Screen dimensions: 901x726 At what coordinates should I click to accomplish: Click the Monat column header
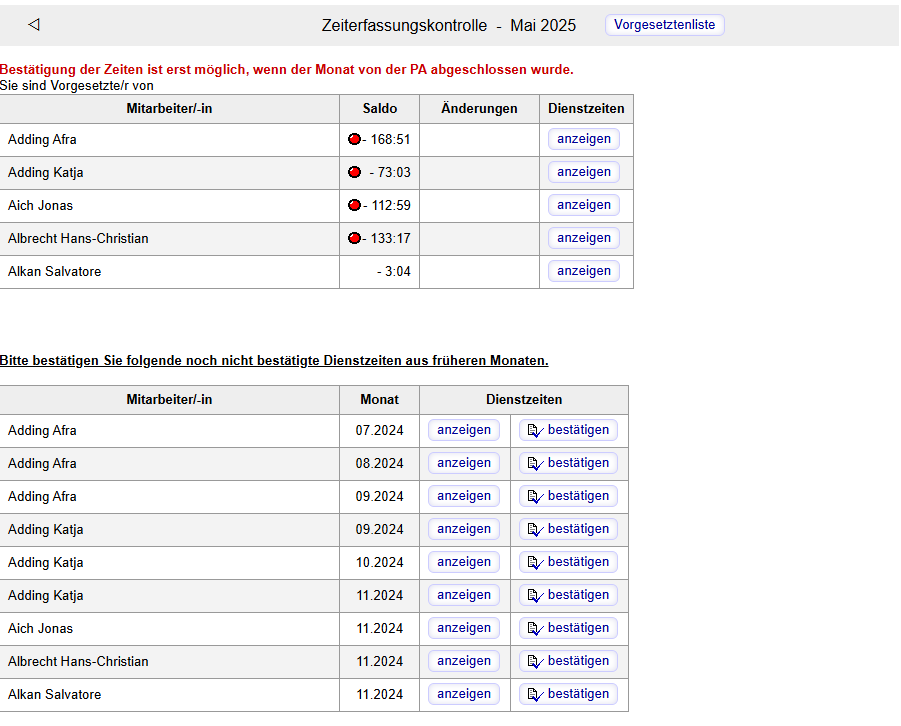[x=379, y=400]
